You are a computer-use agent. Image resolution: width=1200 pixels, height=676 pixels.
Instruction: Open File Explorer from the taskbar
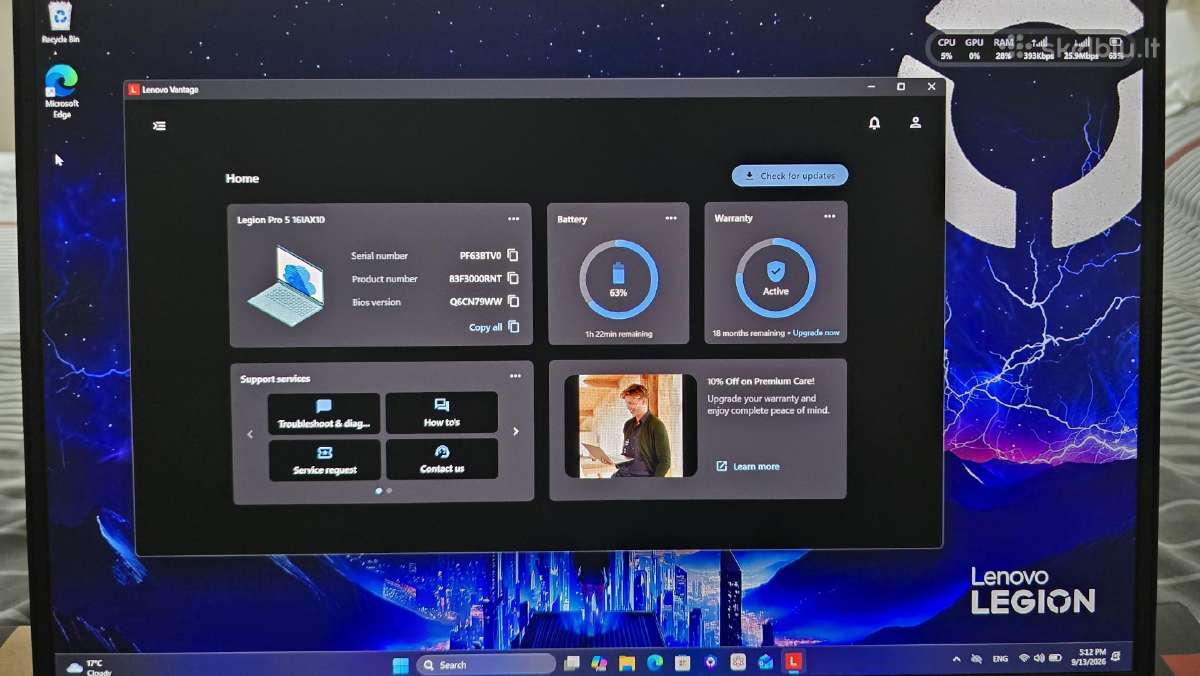click(x=627, y=663)
